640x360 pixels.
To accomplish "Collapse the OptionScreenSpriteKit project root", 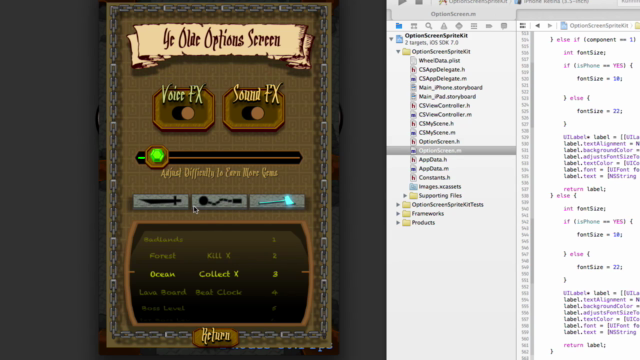I will (x=391, y=39).
